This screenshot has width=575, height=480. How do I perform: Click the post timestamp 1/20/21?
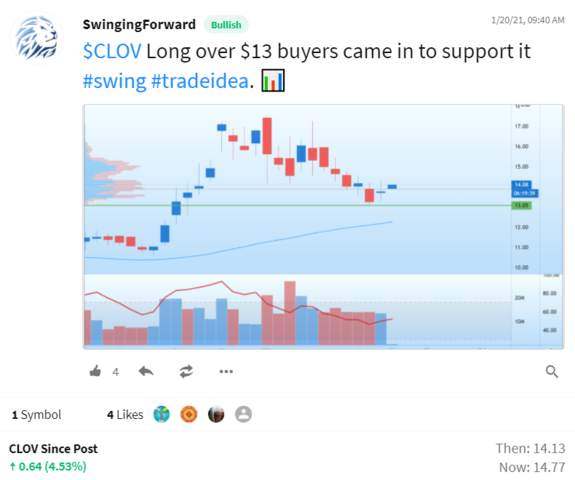tap(528, 20)
